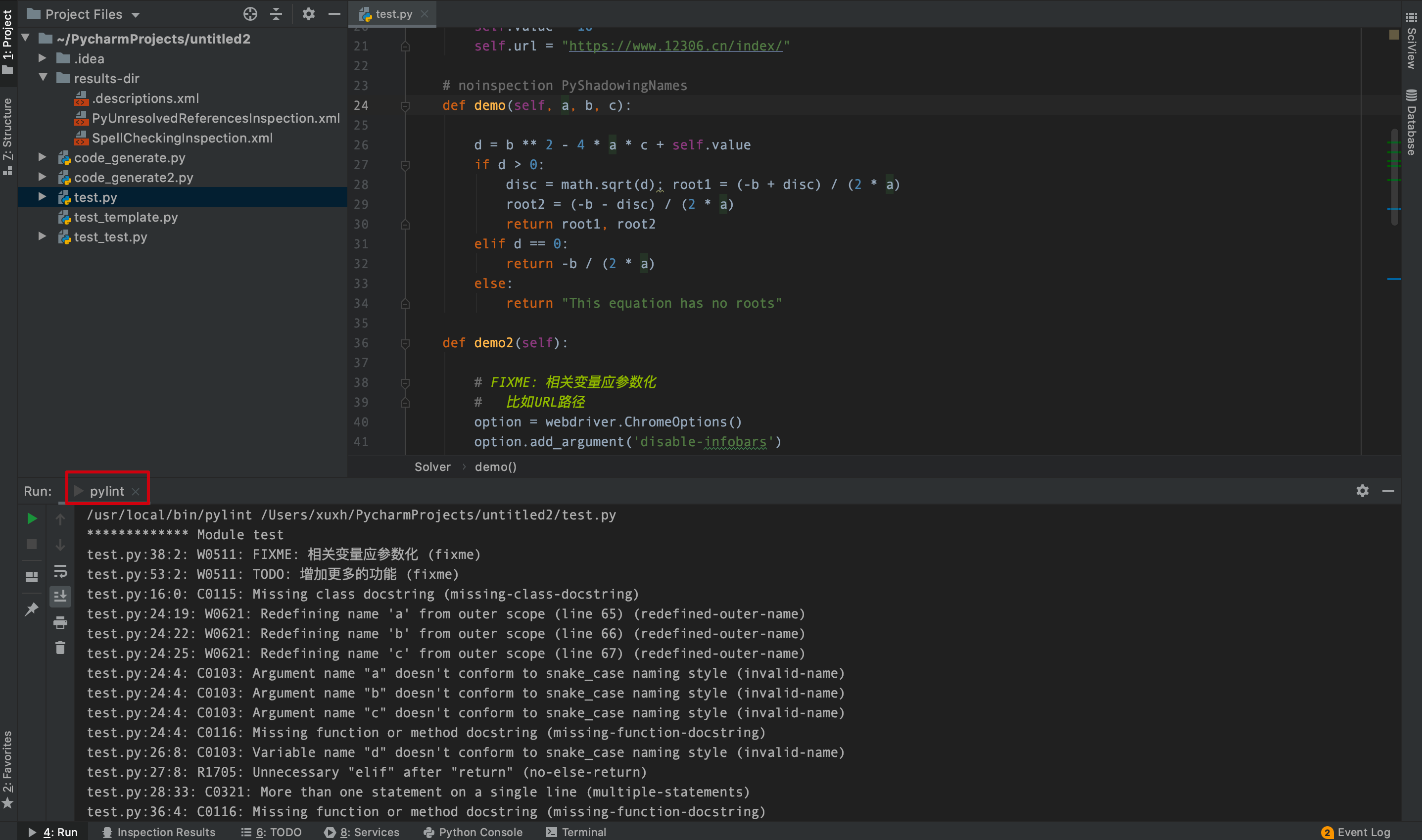This screenshot has width=1422, height=840.
Task: Select .descriptions.xml file
Action: 145,98
